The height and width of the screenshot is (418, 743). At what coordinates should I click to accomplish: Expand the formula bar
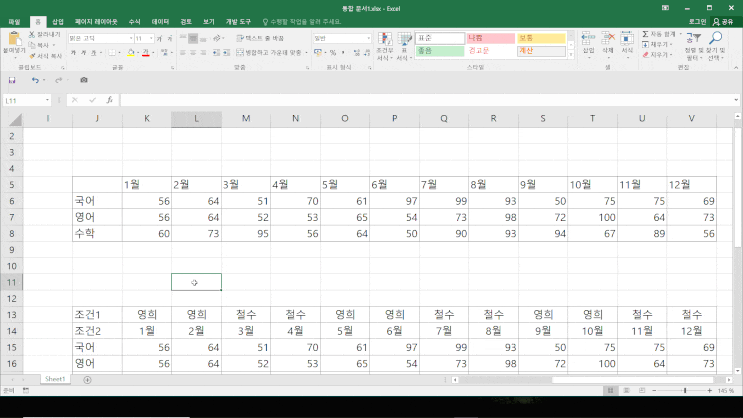736,100
